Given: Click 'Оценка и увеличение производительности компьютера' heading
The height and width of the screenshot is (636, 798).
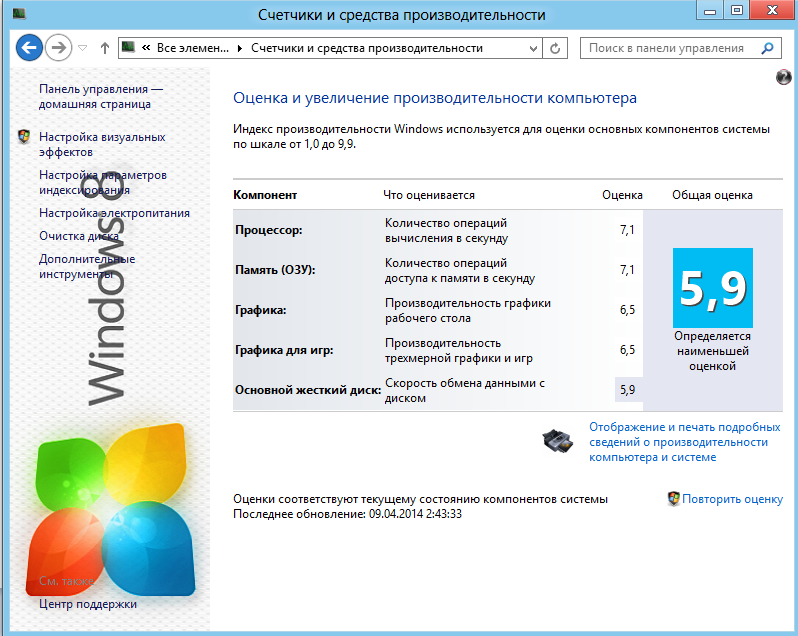Looking at the screenshot, I should (x=435, y=98).
